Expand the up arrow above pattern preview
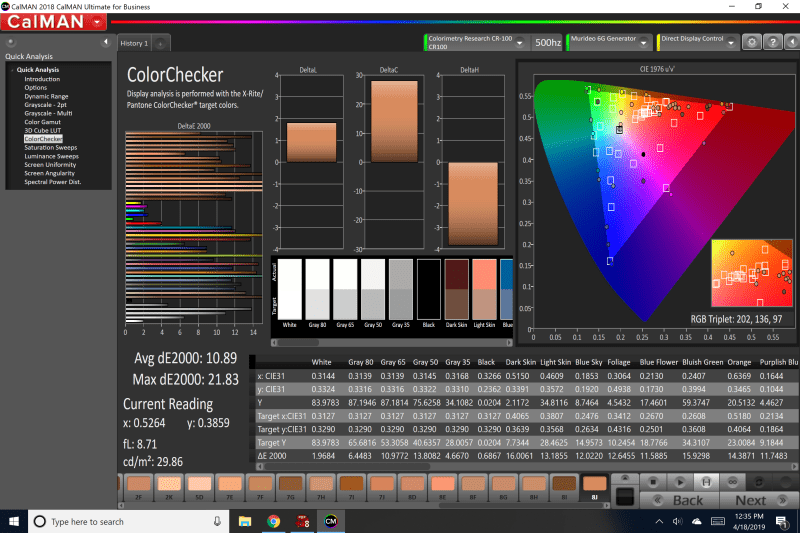This screenshot has height=533, width=800. coord(624,478)
